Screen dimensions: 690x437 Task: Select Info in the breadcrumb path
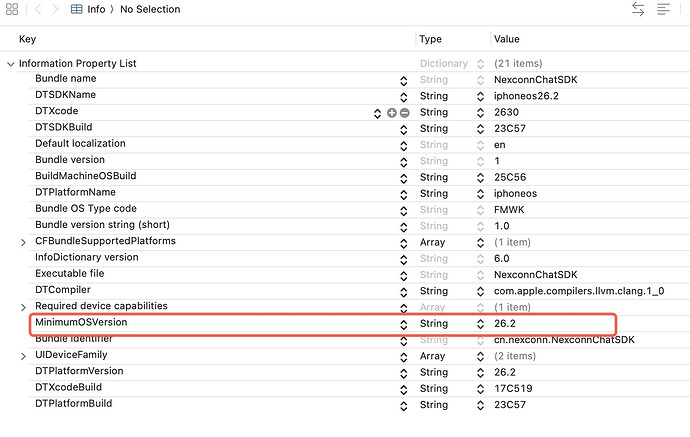[x=96, y=10]
